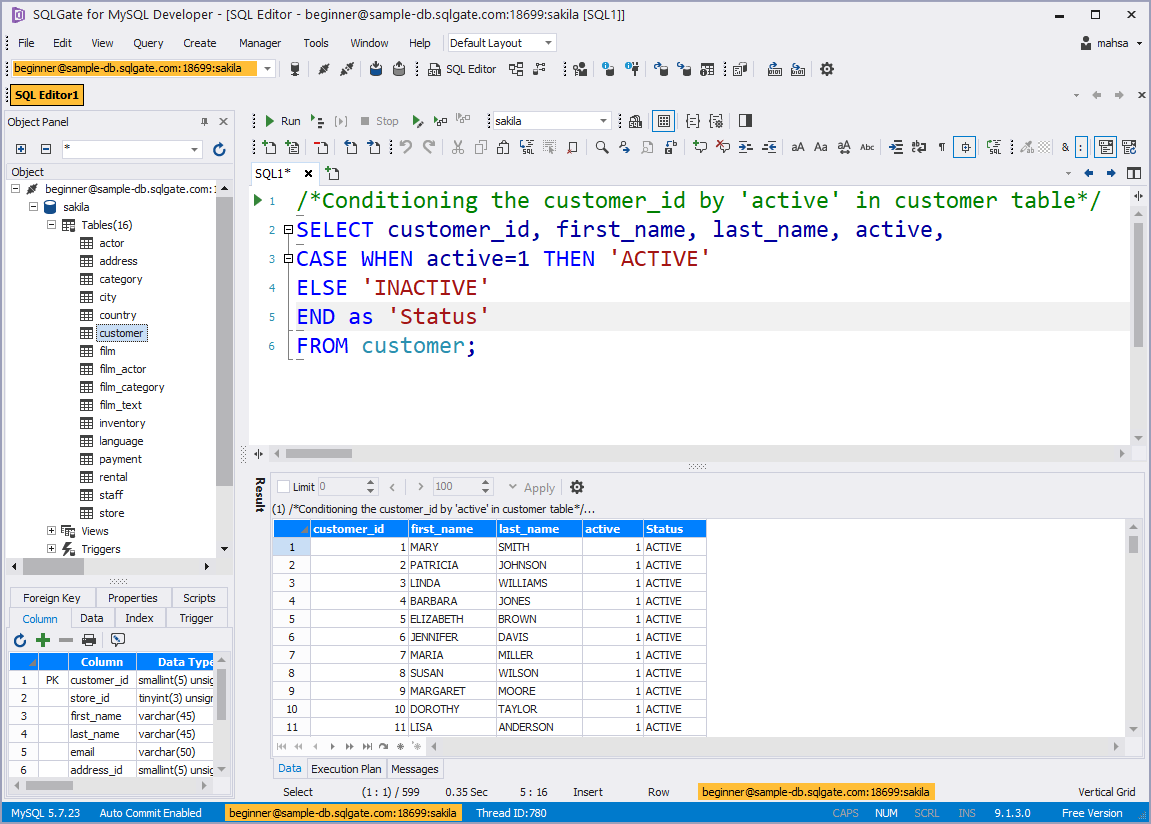1151x824 pixels.
Task: Click the printer icon in column panel
Action: [89, 640]
